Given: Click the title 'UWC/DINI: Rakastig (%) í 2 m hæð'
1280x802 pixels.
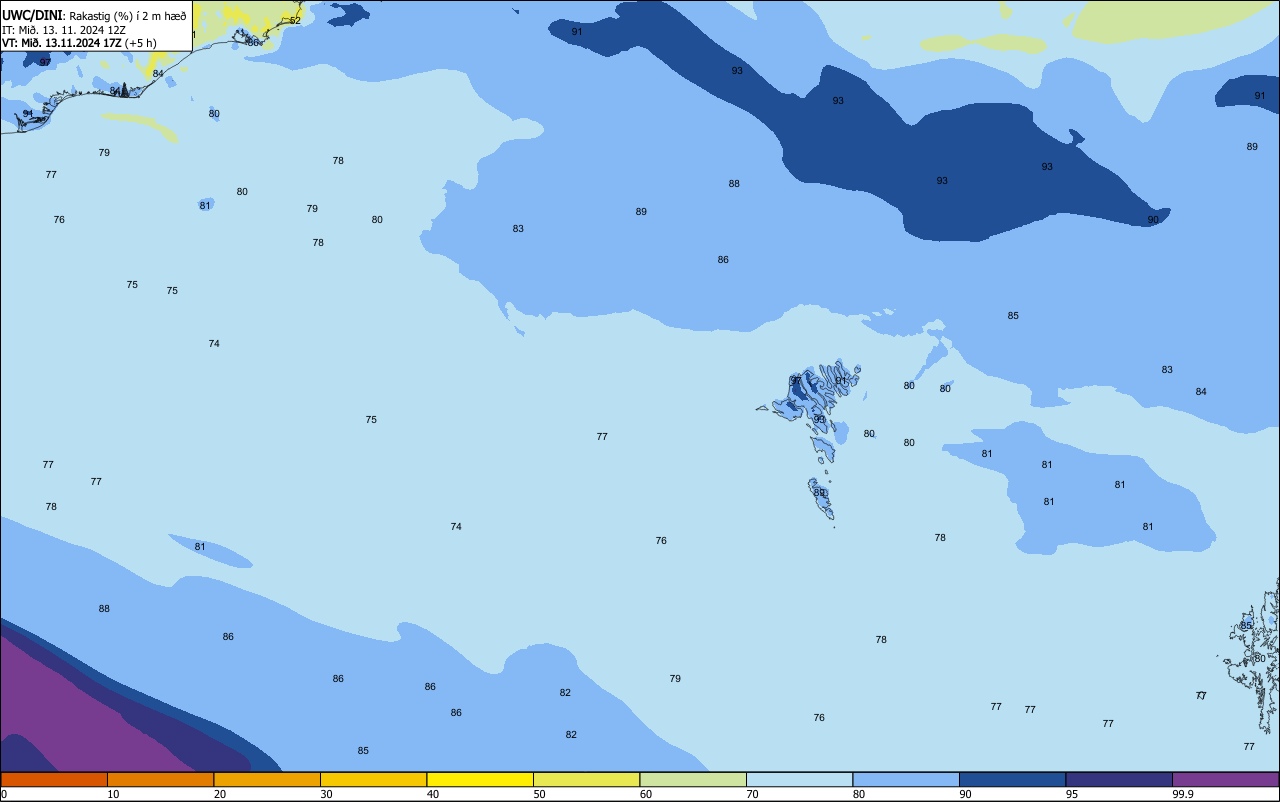Looking at the screenshot, I should point(94,16).
